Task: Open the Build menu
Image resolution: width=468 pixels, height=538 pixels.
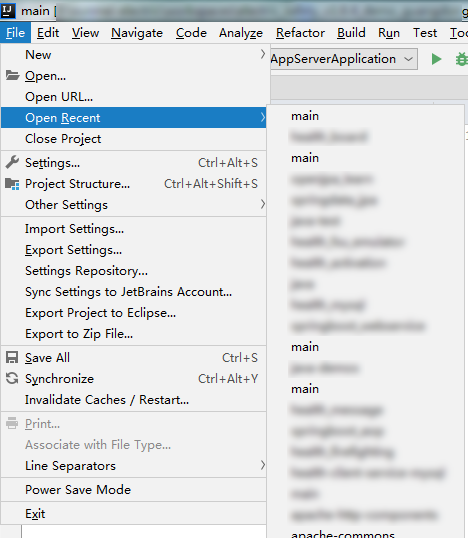Action: 351,33
